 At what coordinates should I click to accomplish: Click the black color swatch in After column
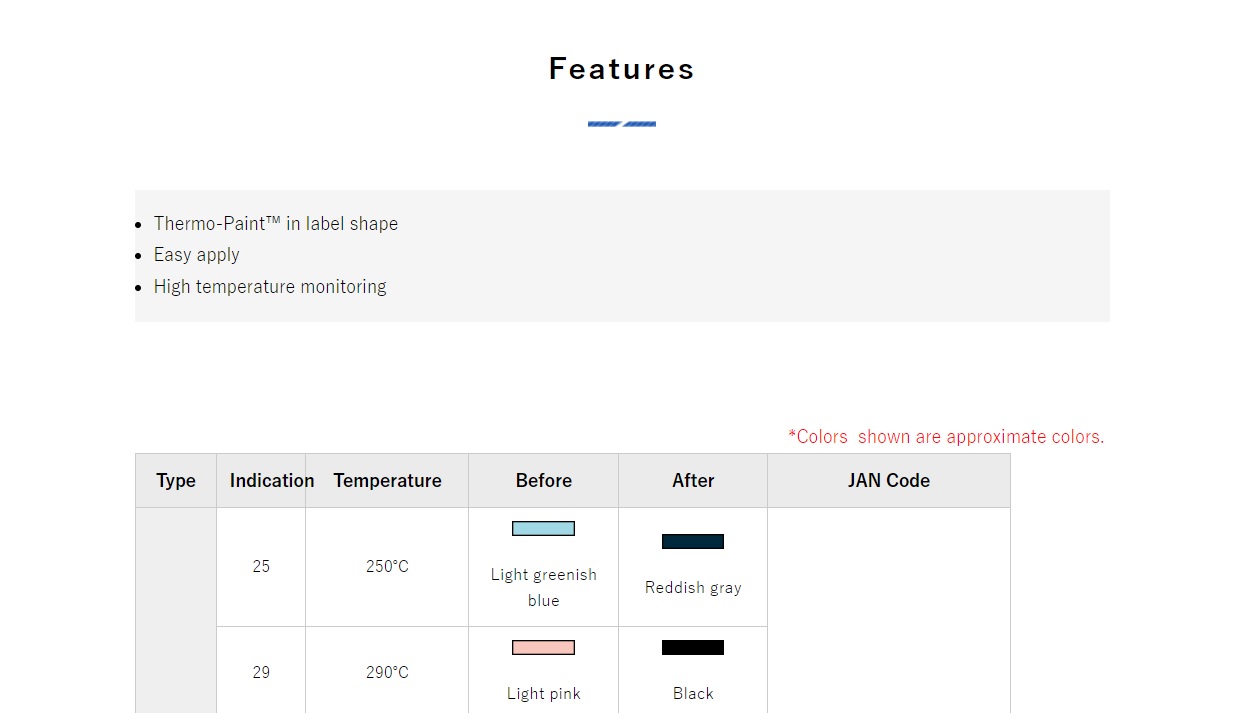coord(693,647)
